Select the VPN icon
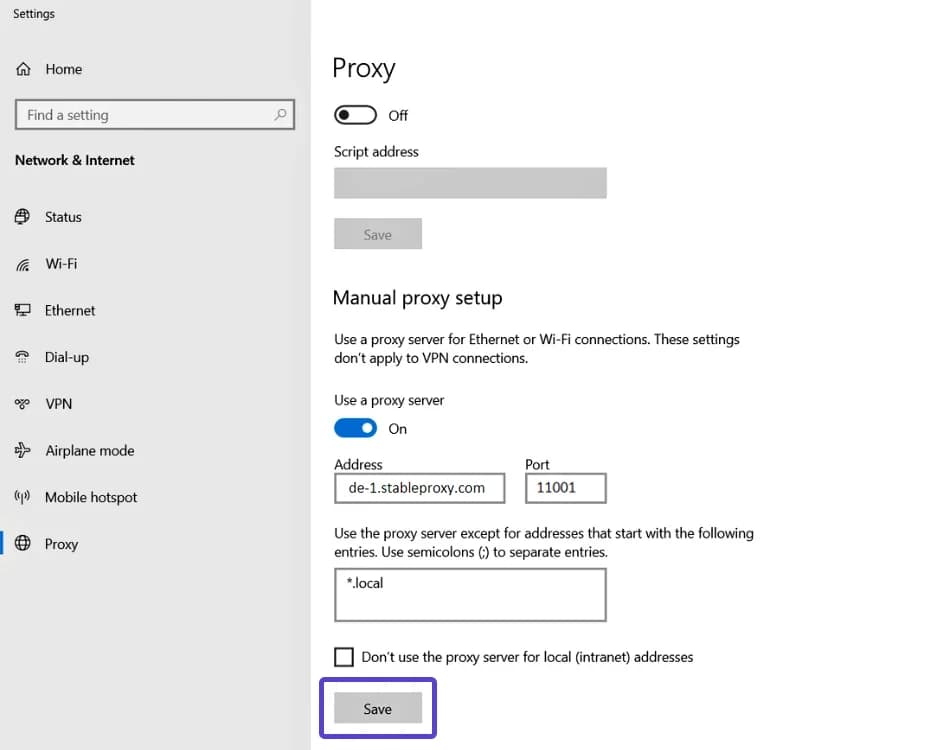940x750 pixels. [22, 404]
